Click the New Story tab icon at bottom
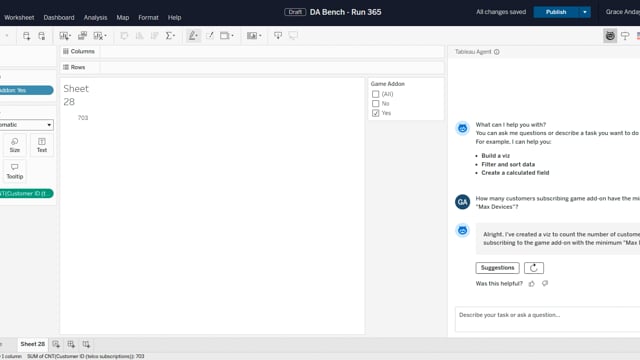Viewport: 640px width, 360px height. 86,344
